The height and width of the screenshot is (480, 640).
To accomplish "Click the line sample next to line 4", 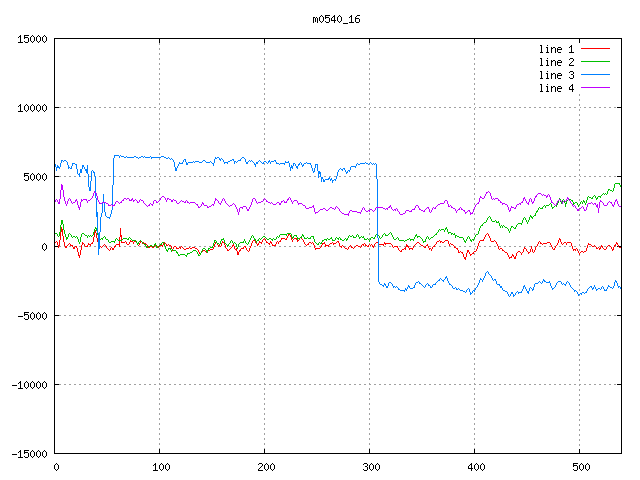I will [595, 88].
